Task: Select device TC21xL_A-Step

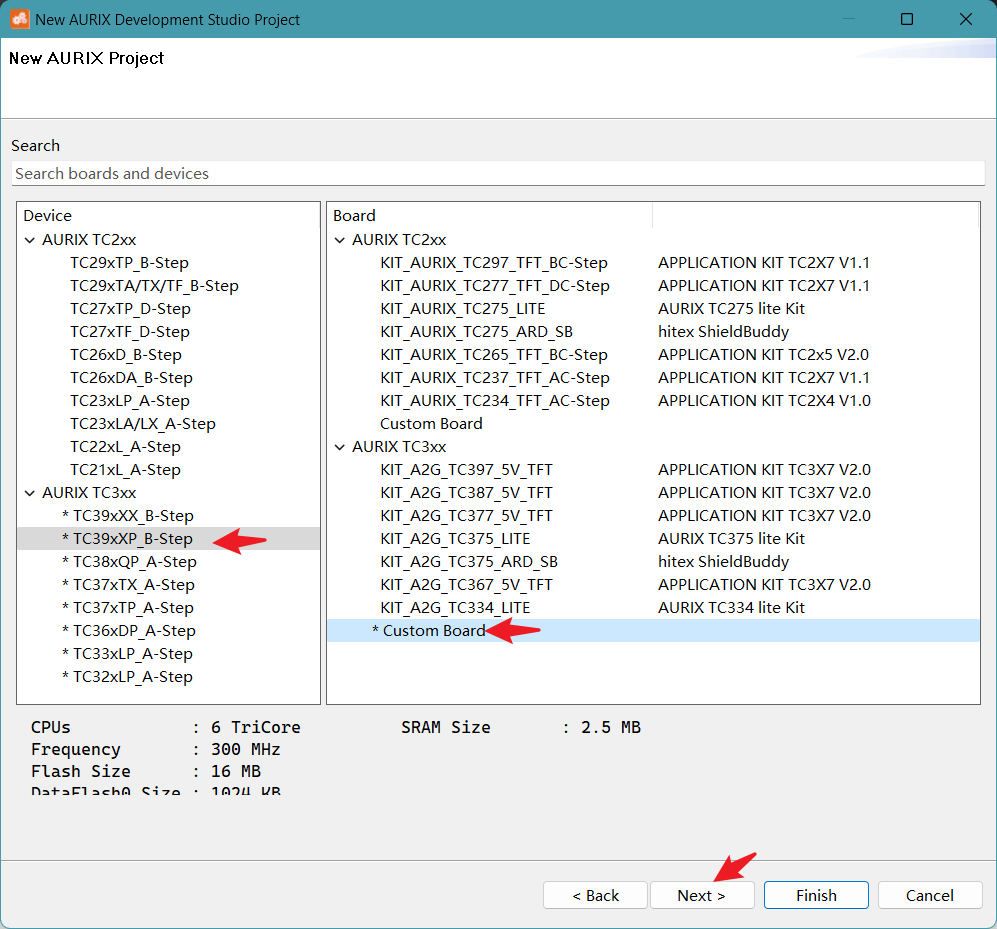Action: [125, 469]
